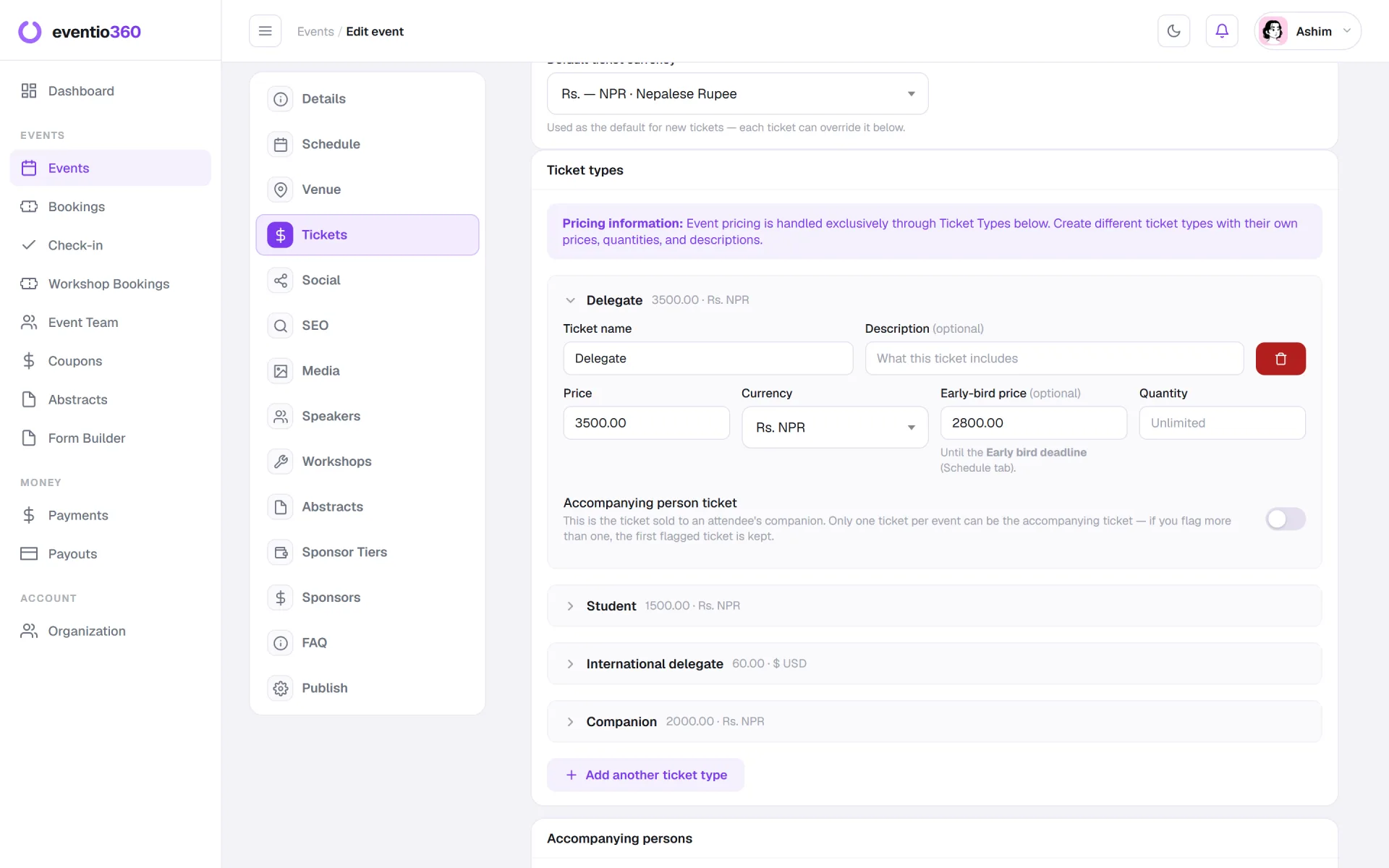Switch to Venue tab
Viewport: 1389px width, 868px height.
pyautogui.click(x=368, y=190)
